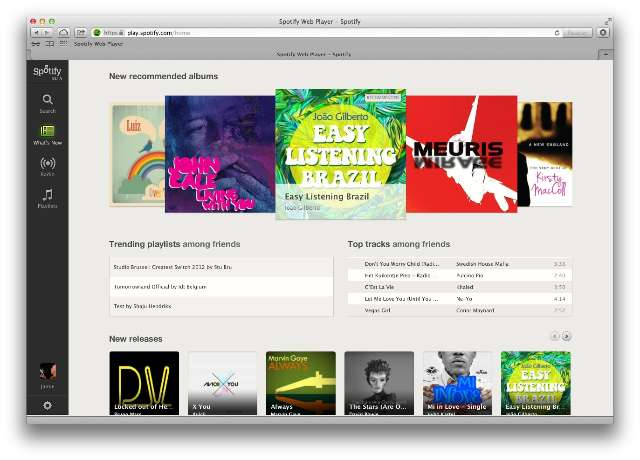This screenshot has height=460, width=640.
Task: Open Playlists with the music note icon
Action: click(x=47, y=198)
